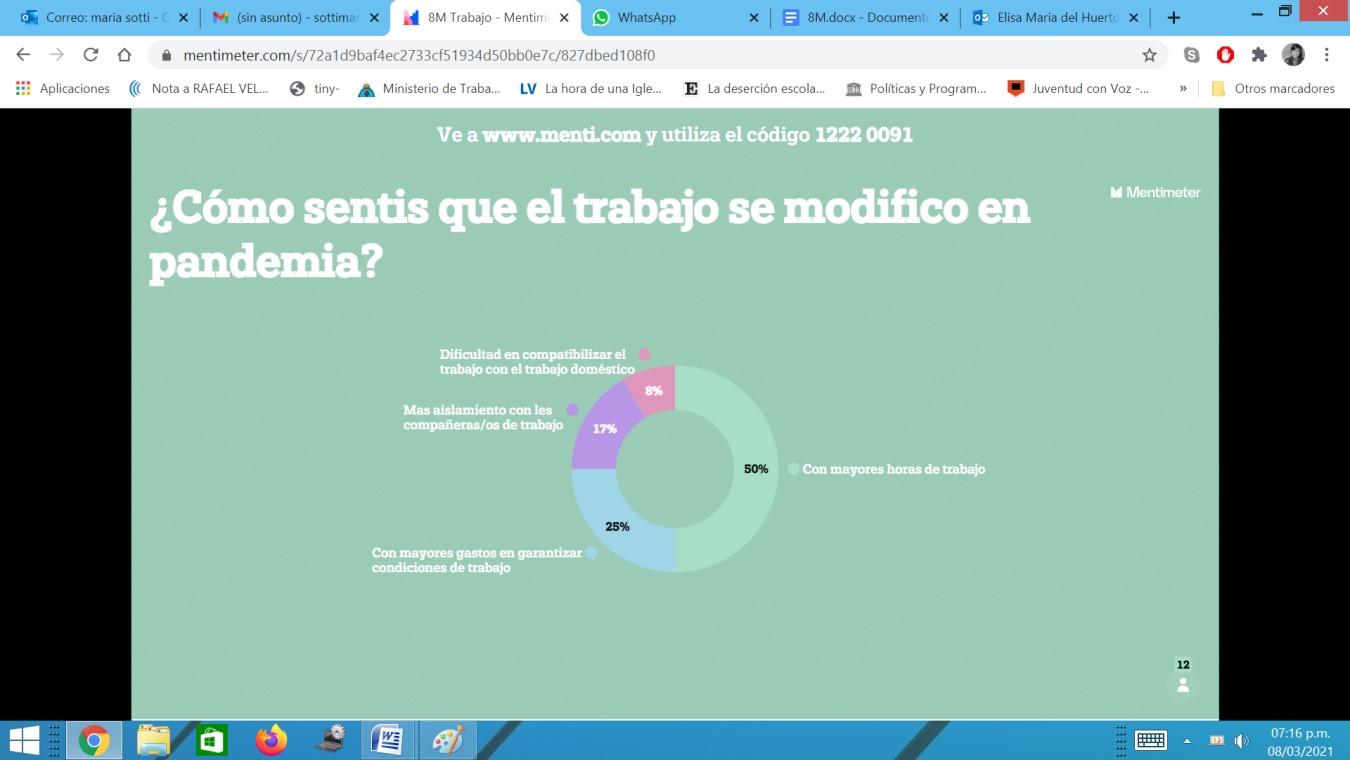Open the Extensions puzzle piece icon

click(1259, 55)
